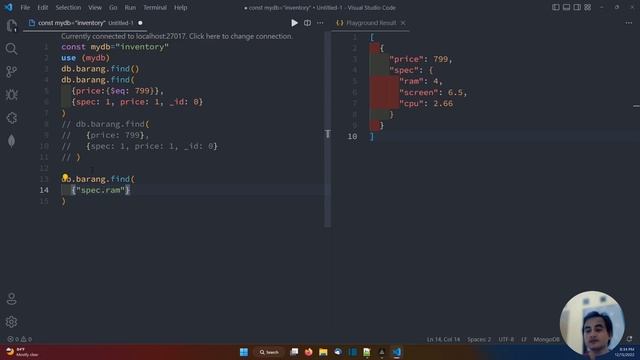Screen dimensions: 640x360
Task: Click the {price:{$eq: 799}}, code line
Action: [x=118, y=91]
